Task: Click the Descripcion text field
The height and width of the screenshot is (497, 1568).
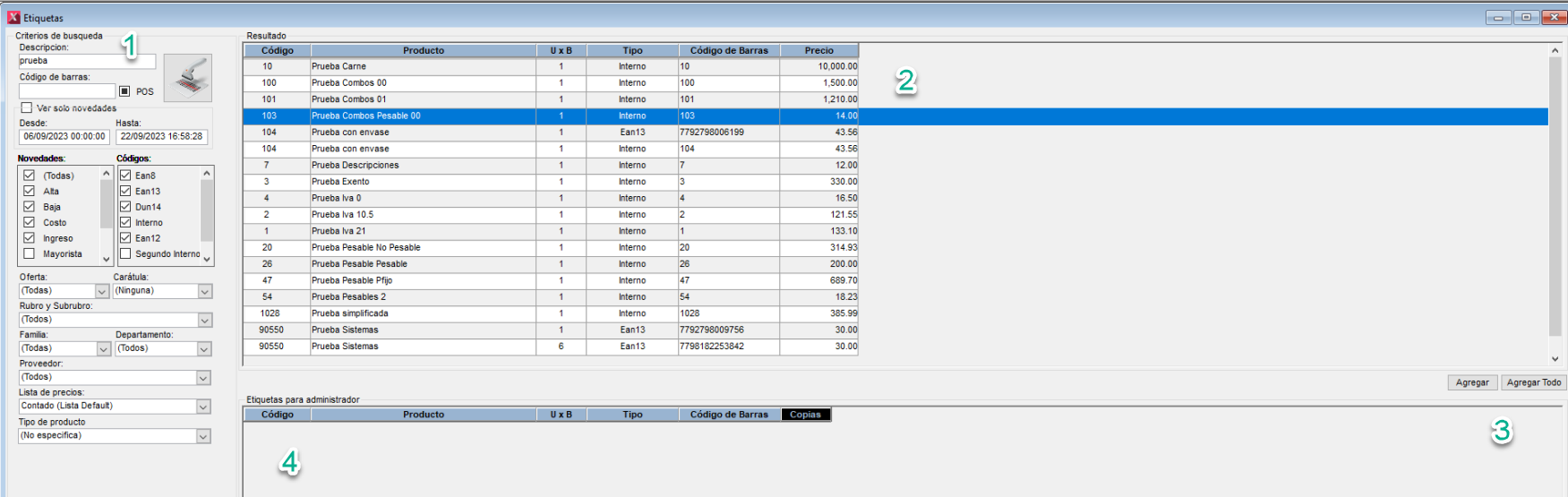Action: [x=87, y=61]
